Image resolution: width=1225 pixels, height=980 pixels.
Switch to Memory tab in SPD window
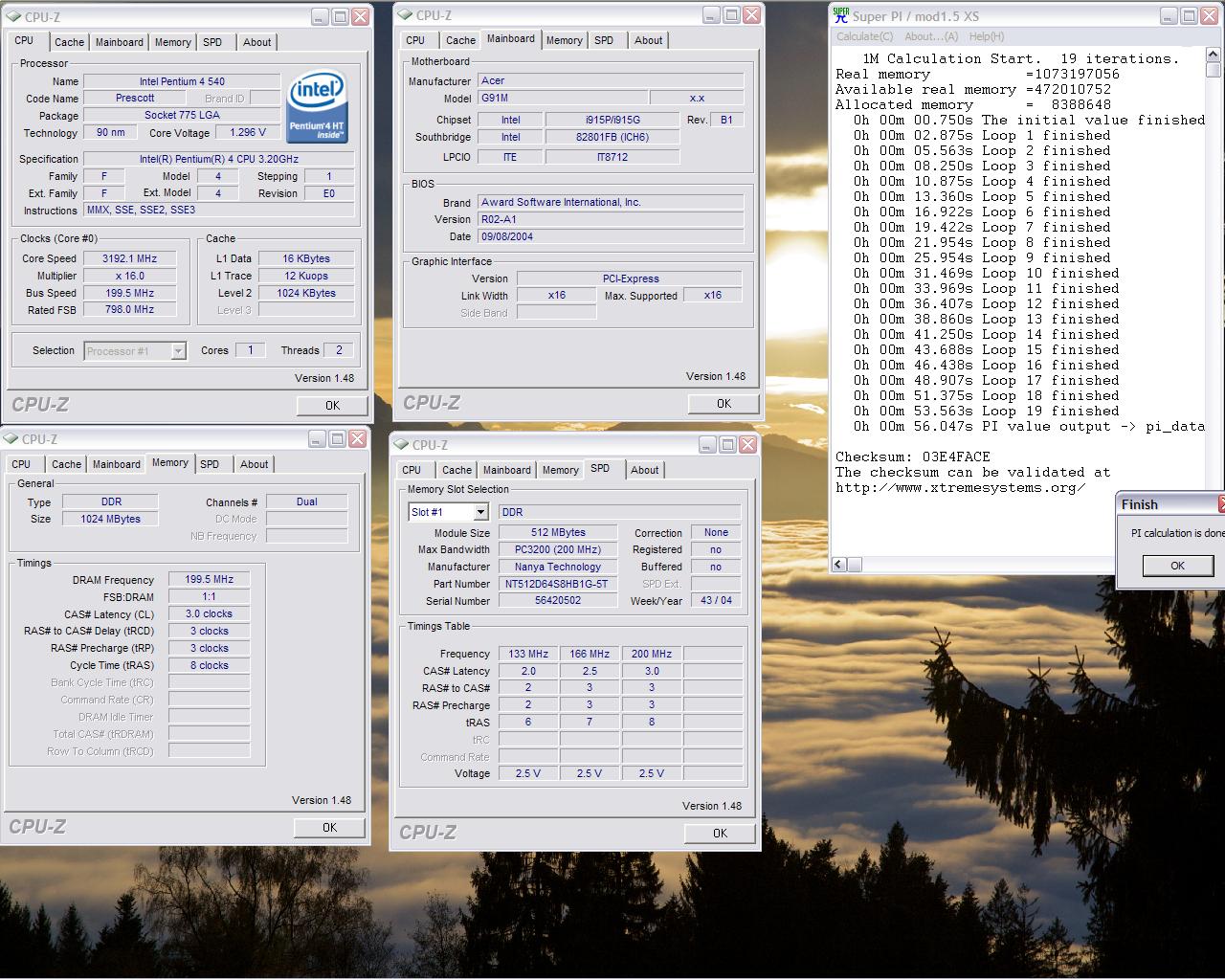(560, 470)
